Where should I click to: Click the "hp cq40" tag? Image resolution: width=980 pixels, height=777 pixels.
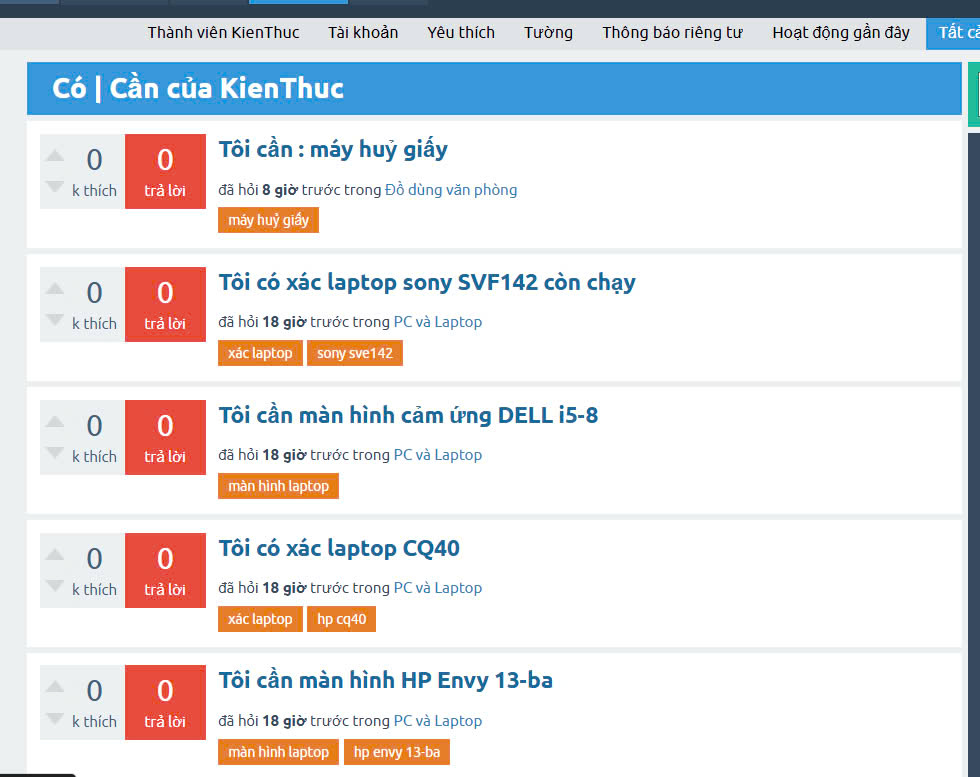click(341, 619)
